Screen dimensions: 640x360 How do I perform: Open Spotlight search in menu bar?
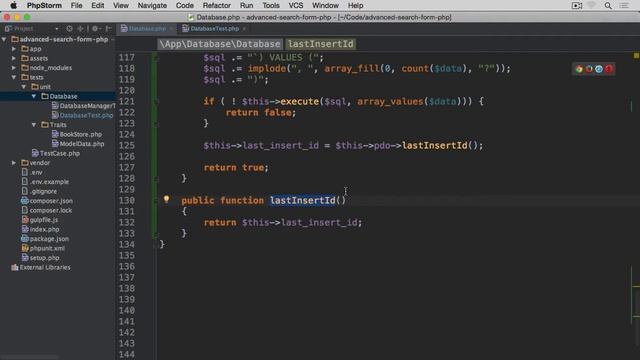(x=608, y=5)
